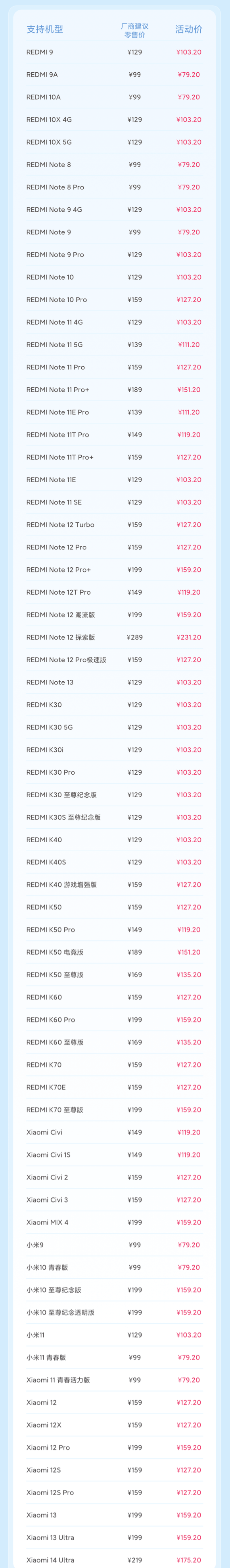Screen dimensions: 230x1568
Task: Click REDMI Note 12 探索版 price ¥289
Action: click(135, 637)
